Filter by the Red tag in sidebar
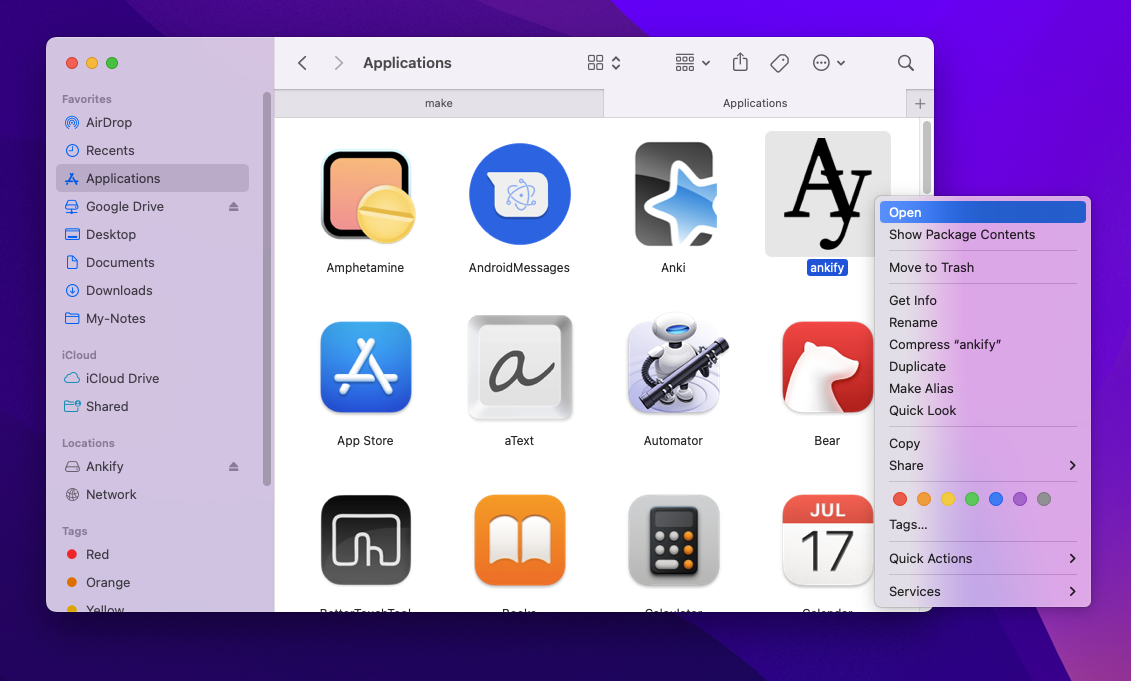 tap(152, 555)
